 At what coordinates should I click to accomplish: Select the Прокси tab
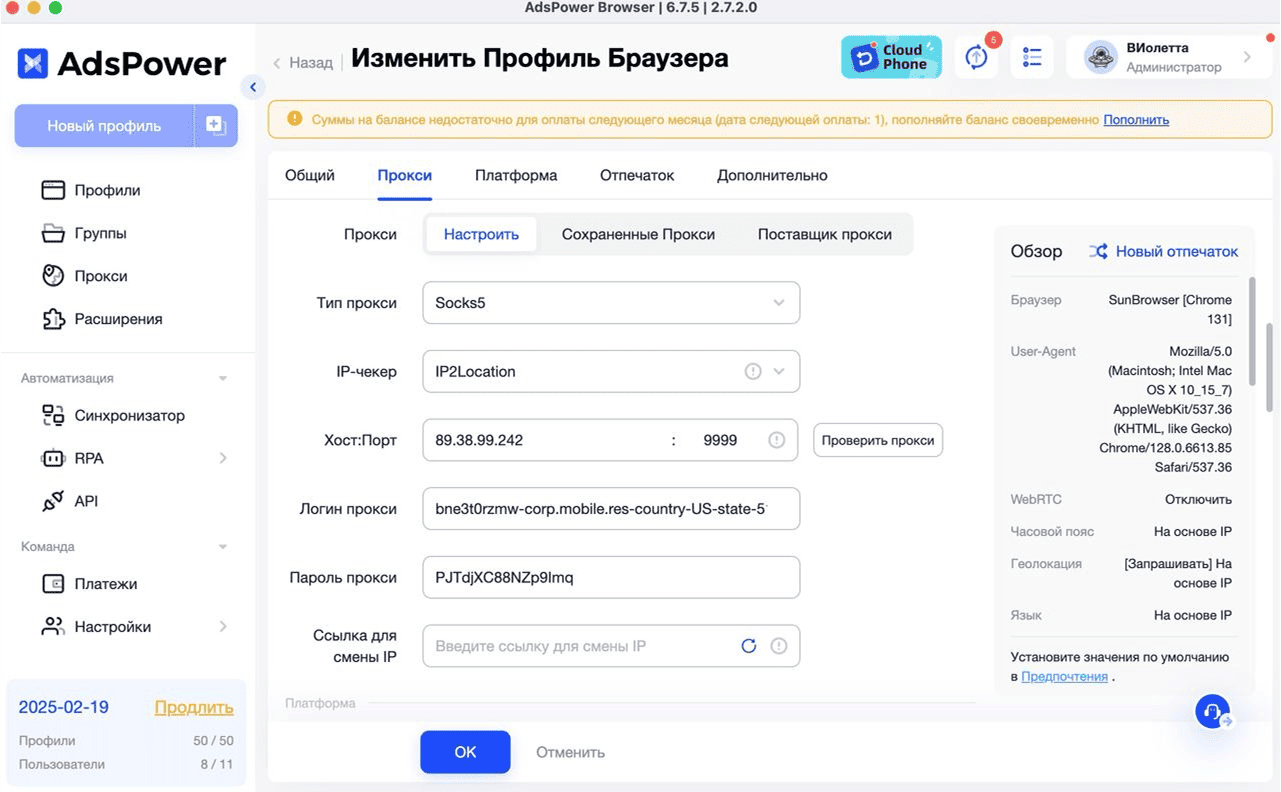point(405,175)
